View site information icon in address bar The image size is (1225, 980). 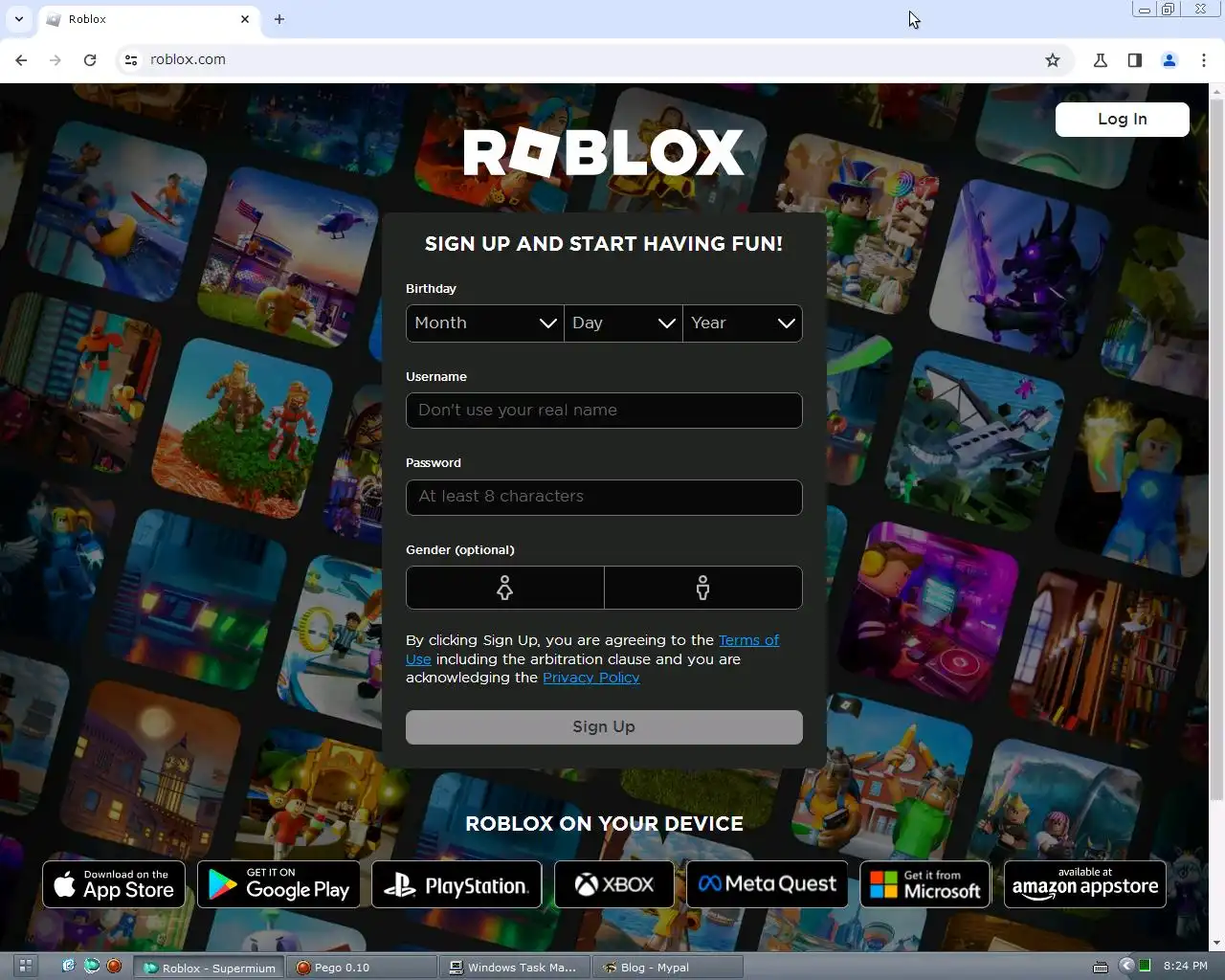point(131,59)
